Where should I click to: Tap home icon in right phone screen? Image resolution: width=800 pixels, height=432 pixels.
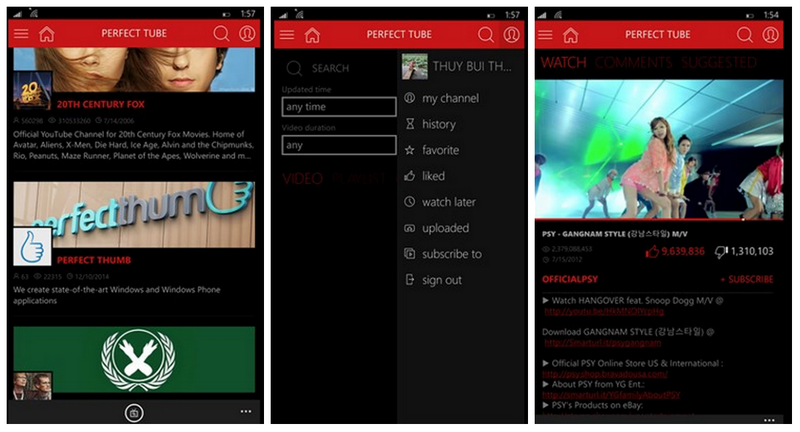click(570, 35)
